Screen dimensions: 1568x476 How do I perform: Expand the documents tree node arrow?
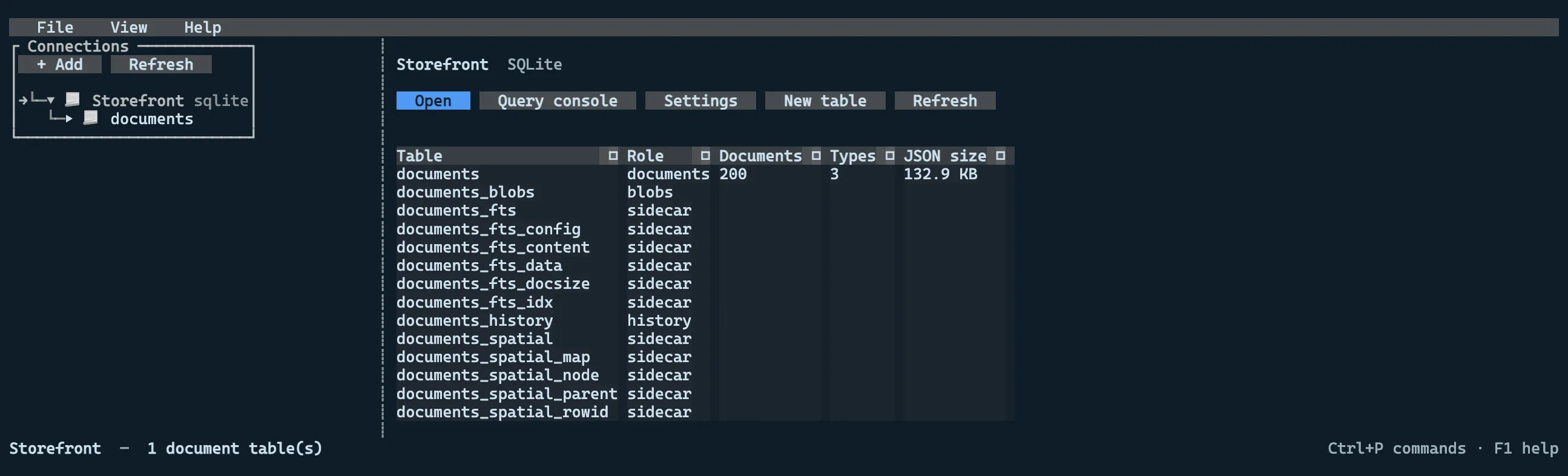pos(69,118)
